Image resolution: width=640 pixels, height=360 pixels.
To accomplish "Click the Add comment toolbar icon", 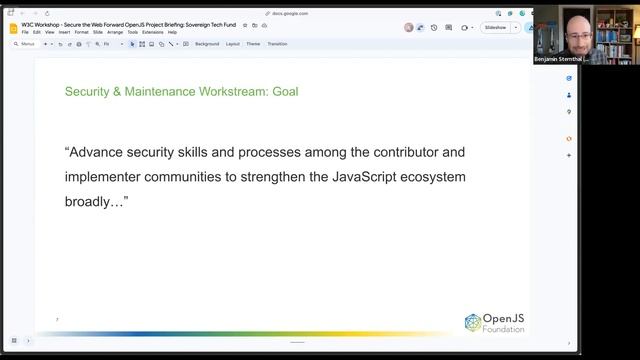I will pyautogui.click(x=186, y=44).
